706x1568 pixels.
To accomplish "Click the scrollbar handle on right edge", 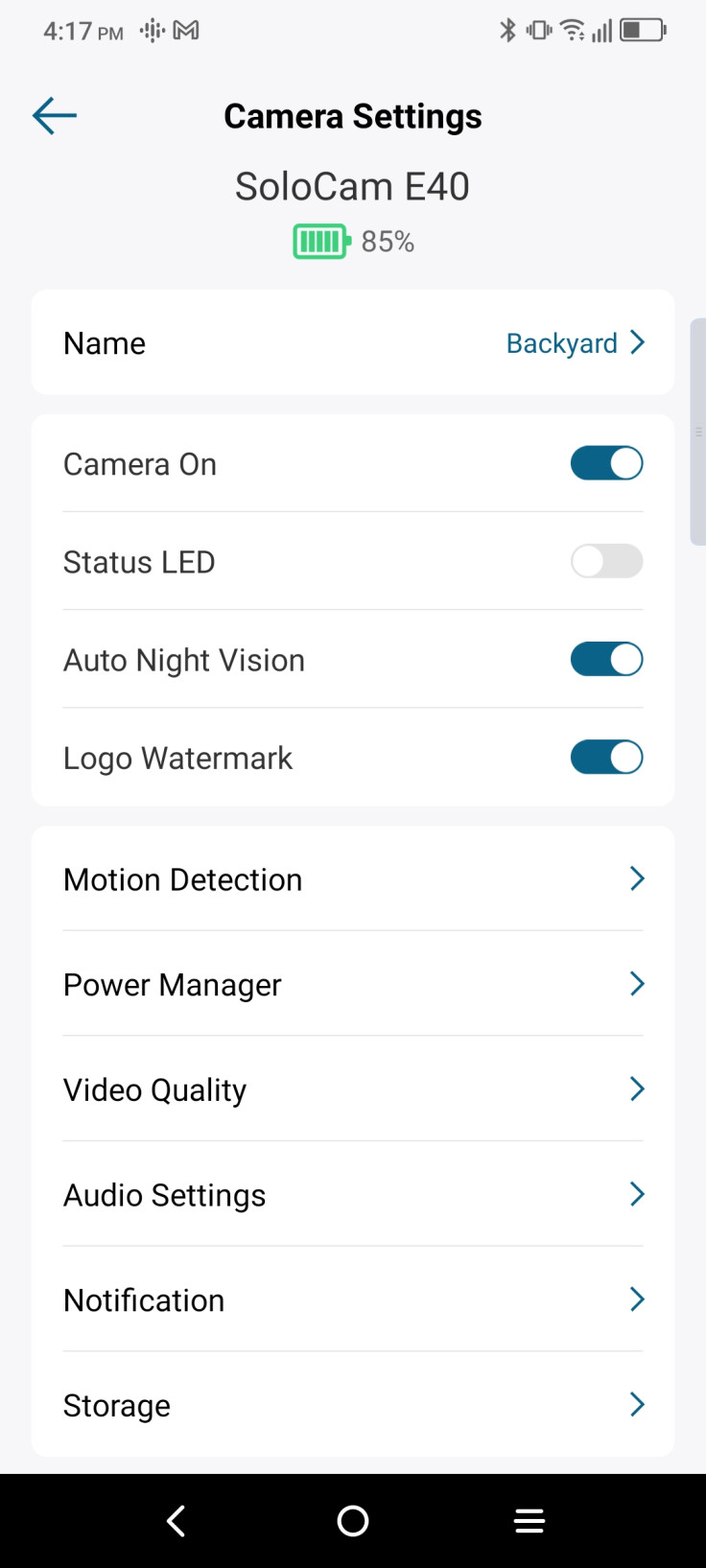I will [x=698, y=432].
